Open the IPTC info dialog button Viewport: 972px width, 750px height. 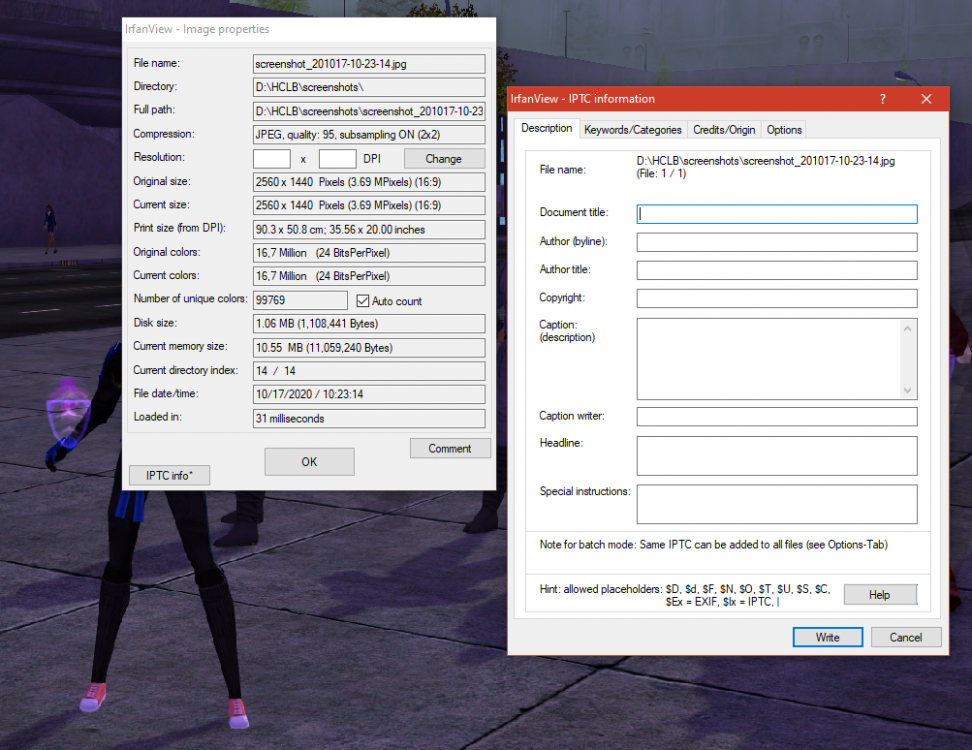point(169,475)
